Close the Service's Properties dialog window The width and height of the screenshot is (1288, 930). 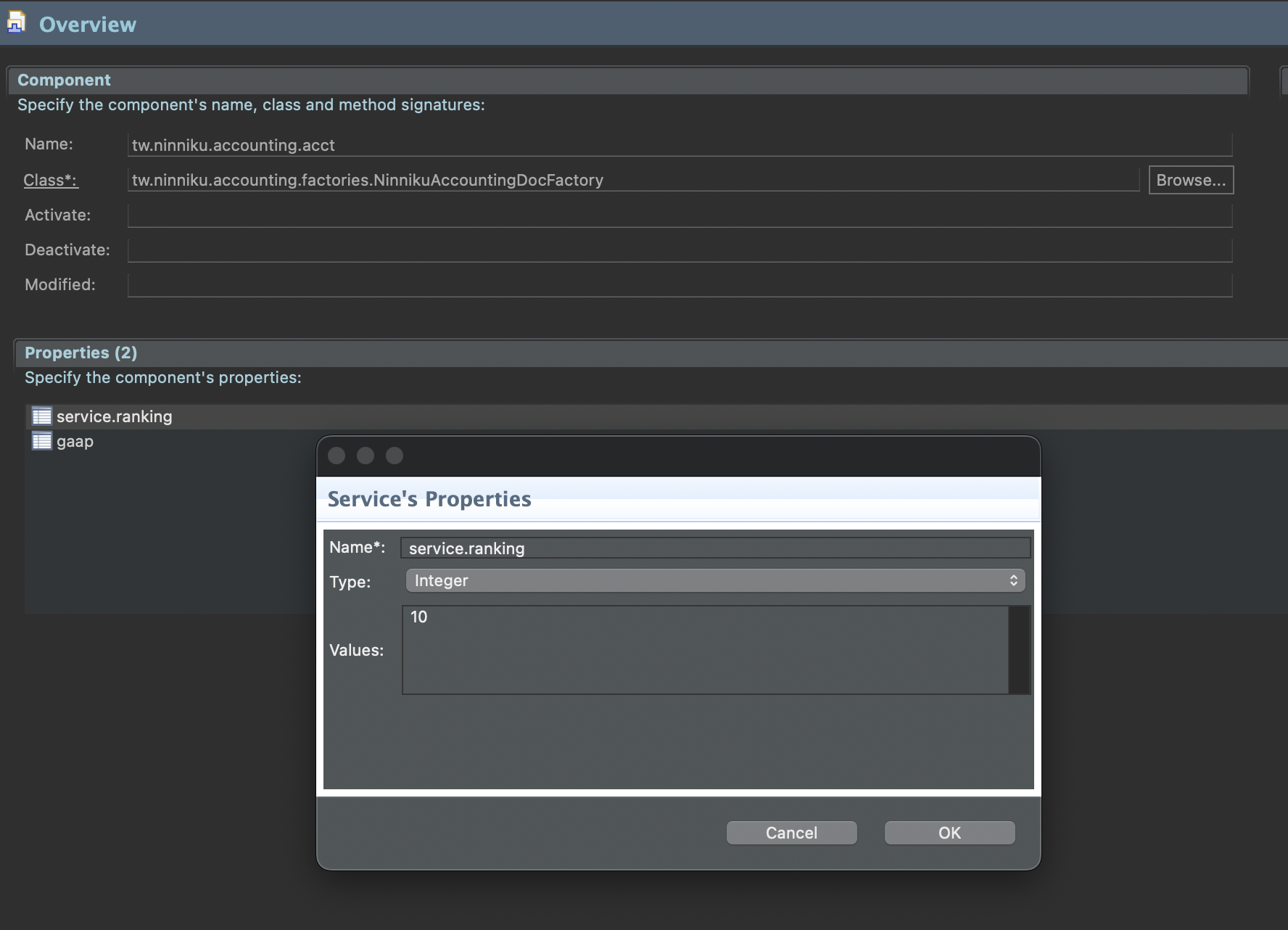coord(337,456)
